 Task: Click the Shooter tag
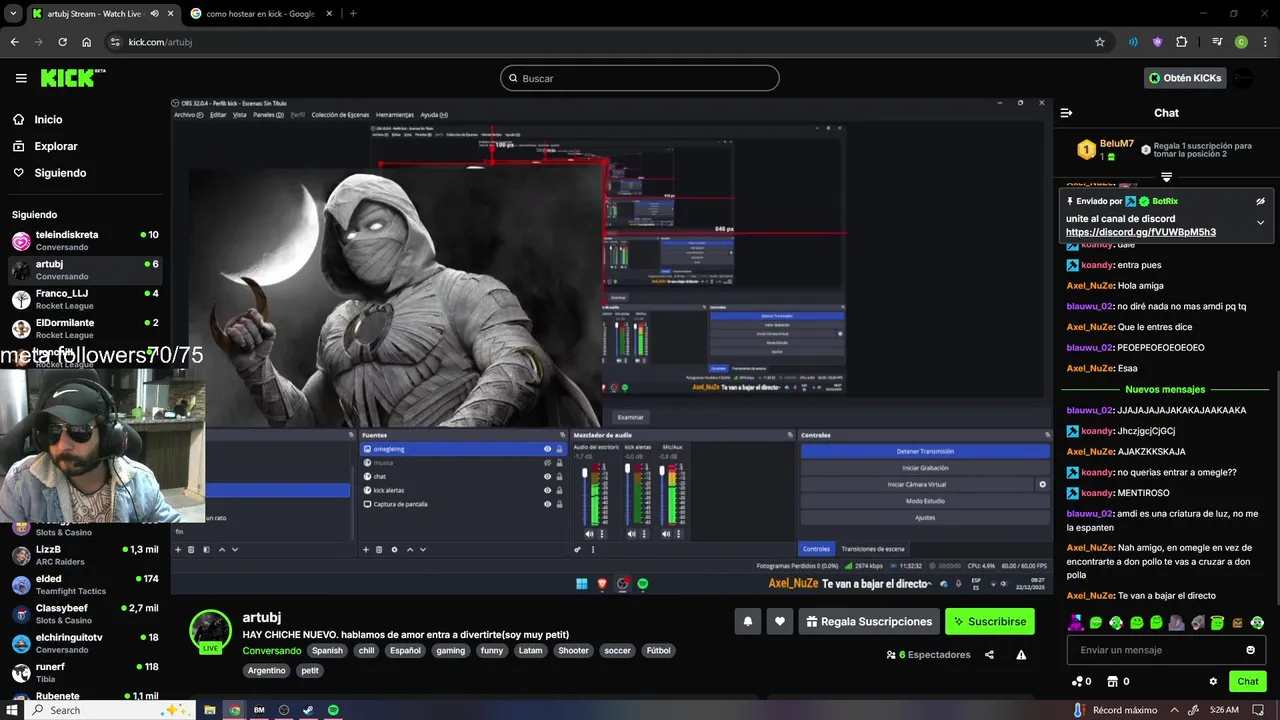[573, 650]
